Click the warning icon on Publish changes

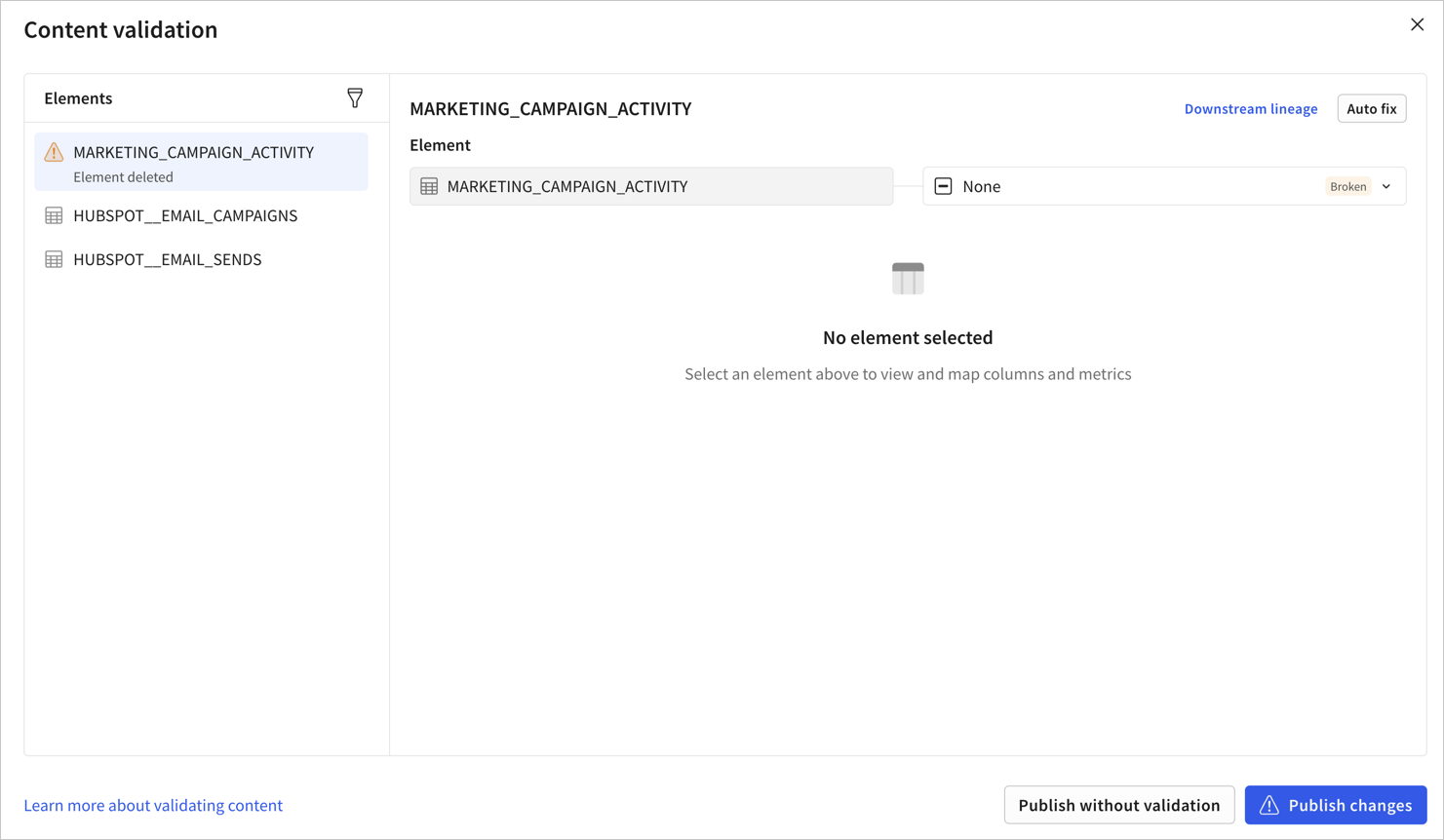pos(1269,805)
